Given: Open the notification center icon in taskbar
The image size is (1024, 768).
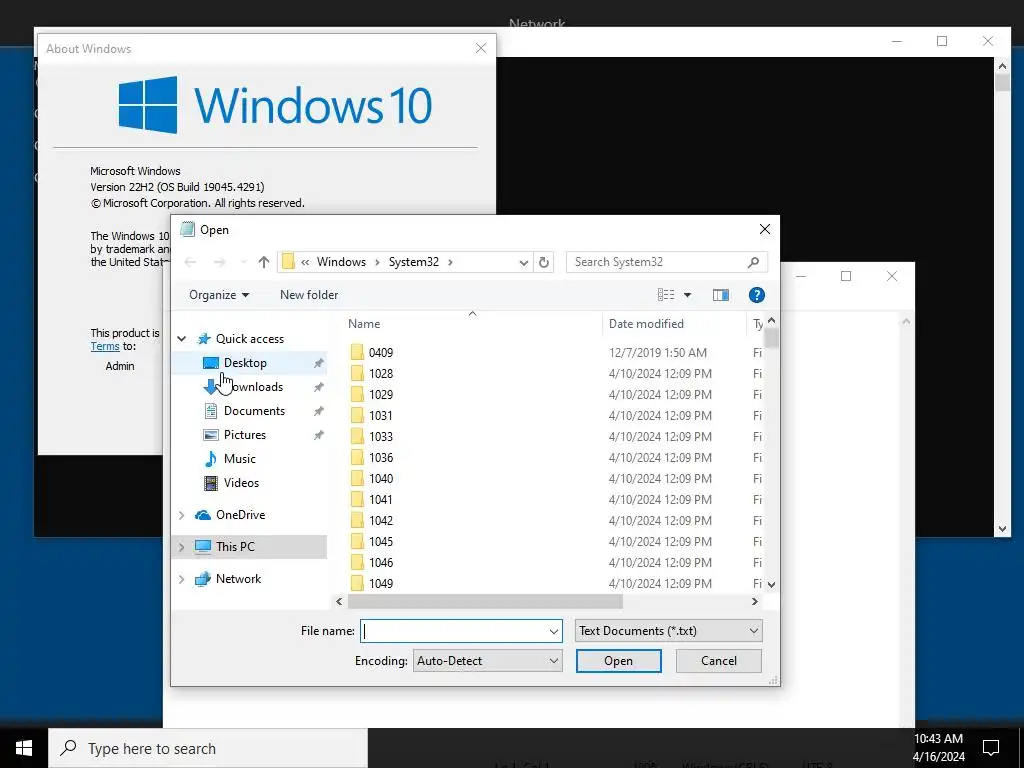Looking at the screenshot, I should (x=991, y=748).
